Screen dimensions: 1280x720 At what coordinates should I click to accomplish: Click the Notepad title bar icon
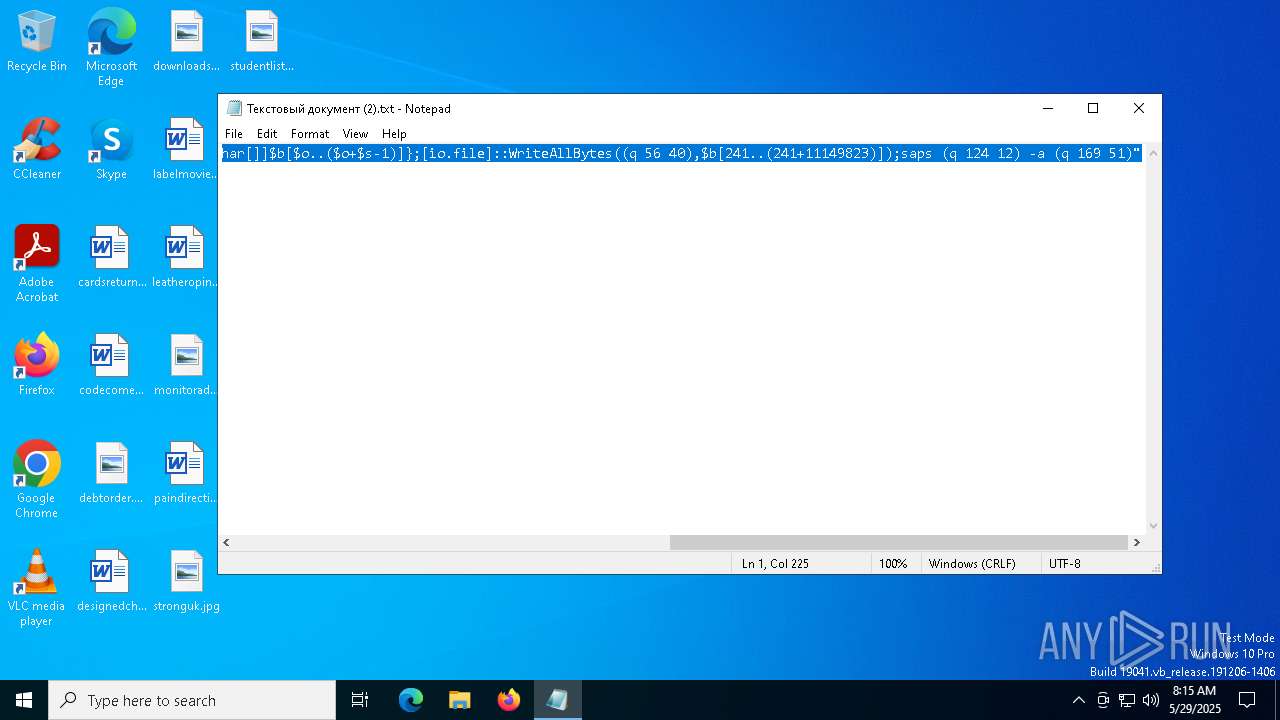tap(234, 108)
